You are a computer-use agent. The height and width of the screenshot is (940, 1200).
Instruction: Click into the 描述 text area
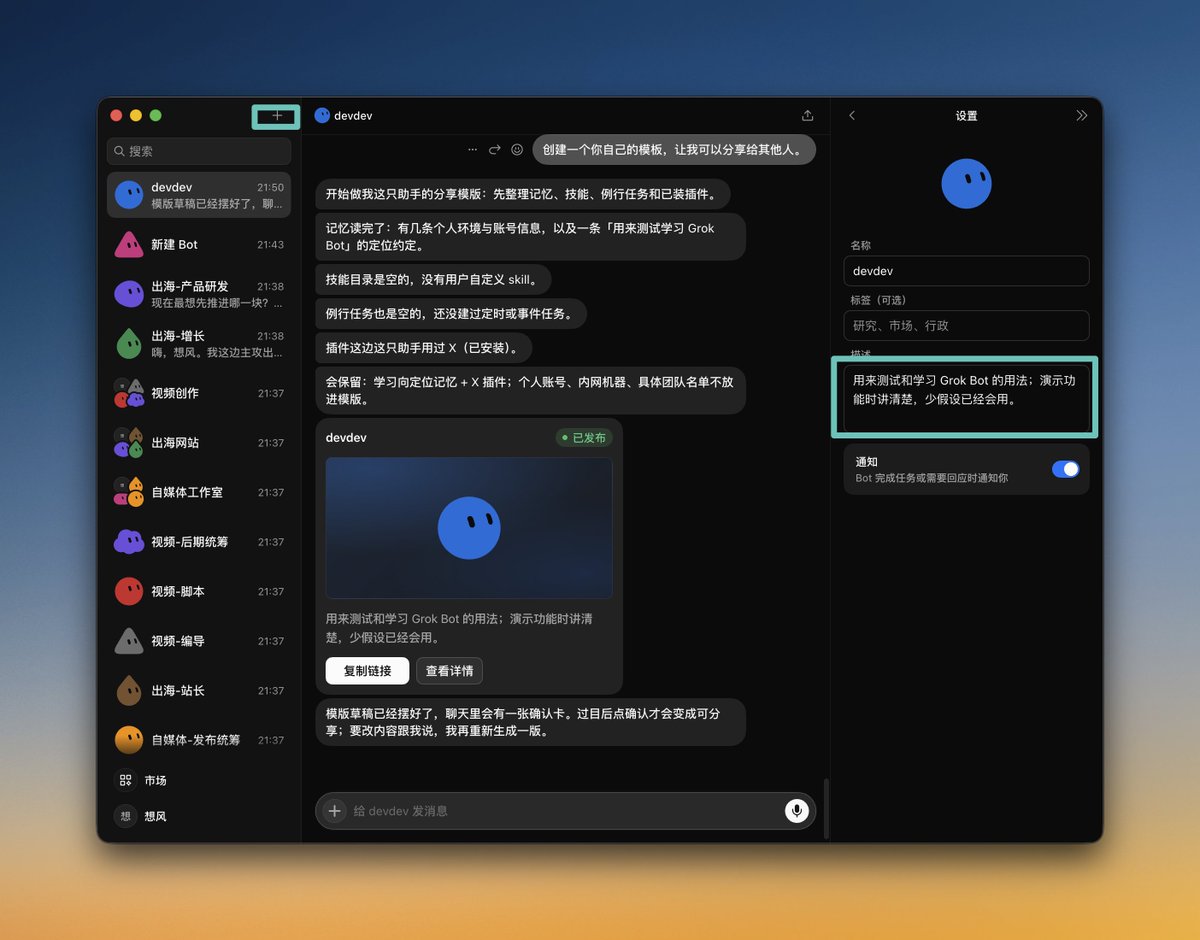[x=966, y=398]
